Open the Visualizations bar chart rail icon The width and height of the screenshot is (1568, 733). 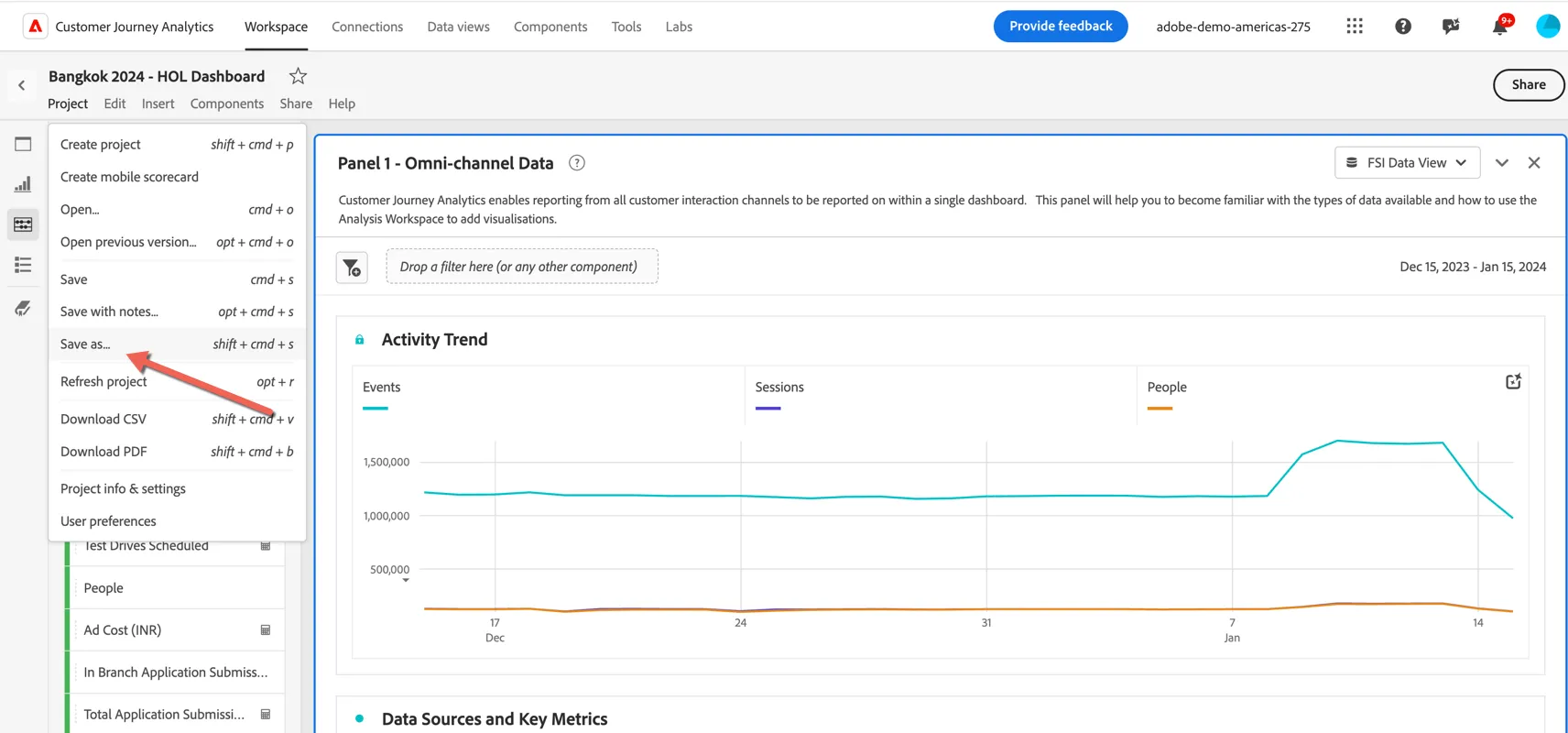click(x=23, y=184)
